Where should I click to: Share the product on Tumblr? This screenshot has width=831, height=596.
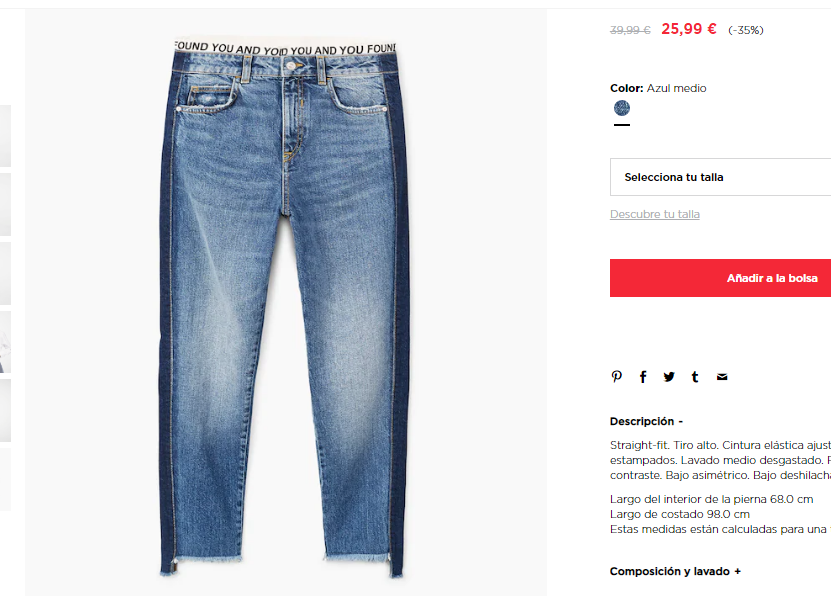click(x=695, y=377)
